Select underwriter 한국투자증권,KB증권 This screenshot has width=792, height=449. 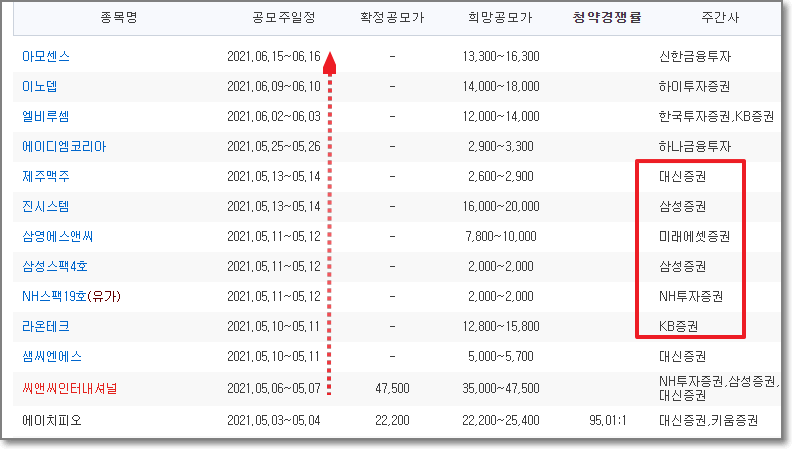coord(716,116)
